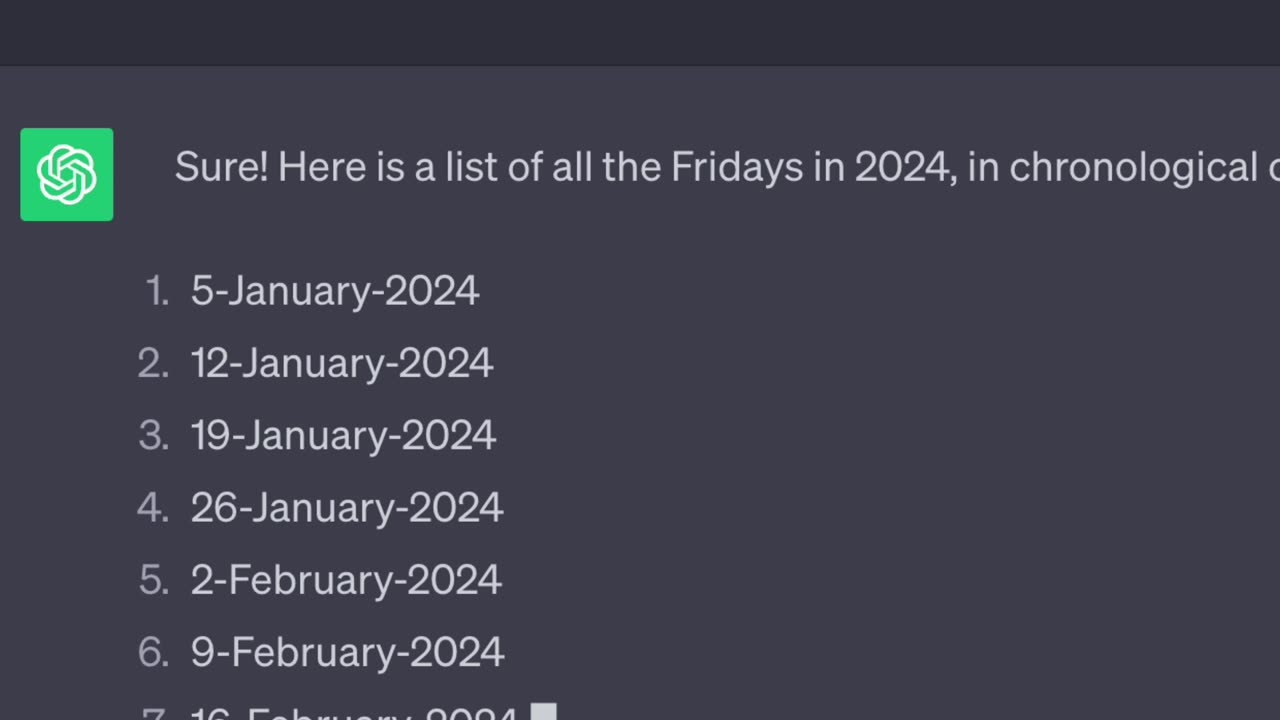Click the word 'chronological' in the response
1280x720 pixels.
click(x=1132, y=168)
